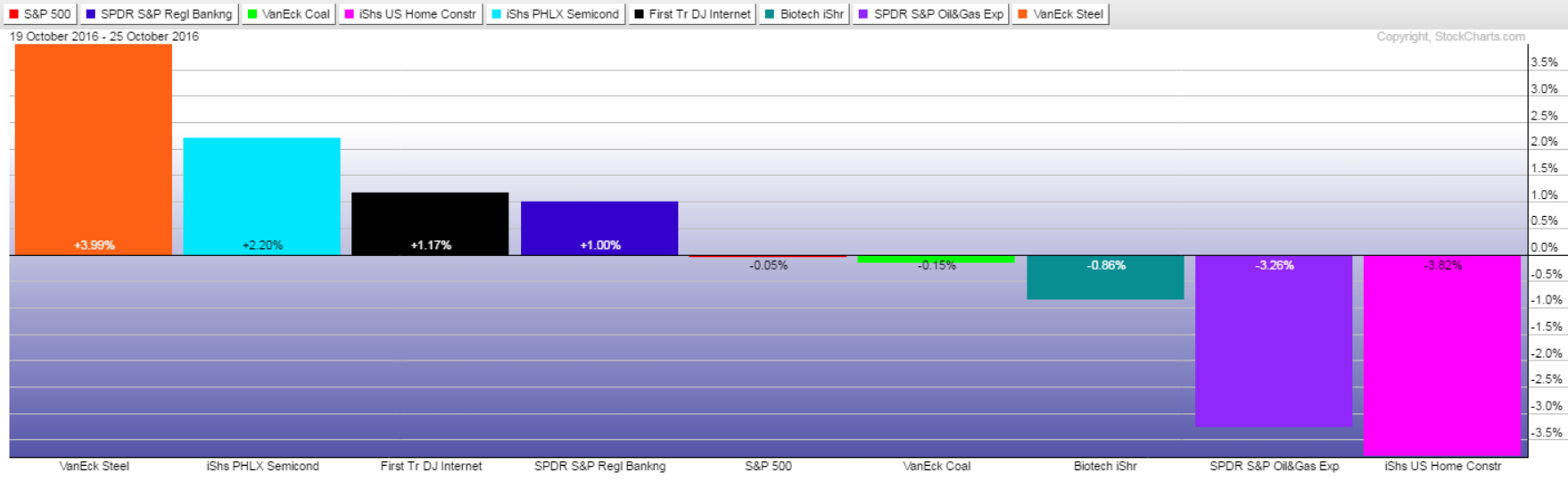
Task: Click the blue SPDR S&P Regl Bankng bar
Action: click(599, 228)
